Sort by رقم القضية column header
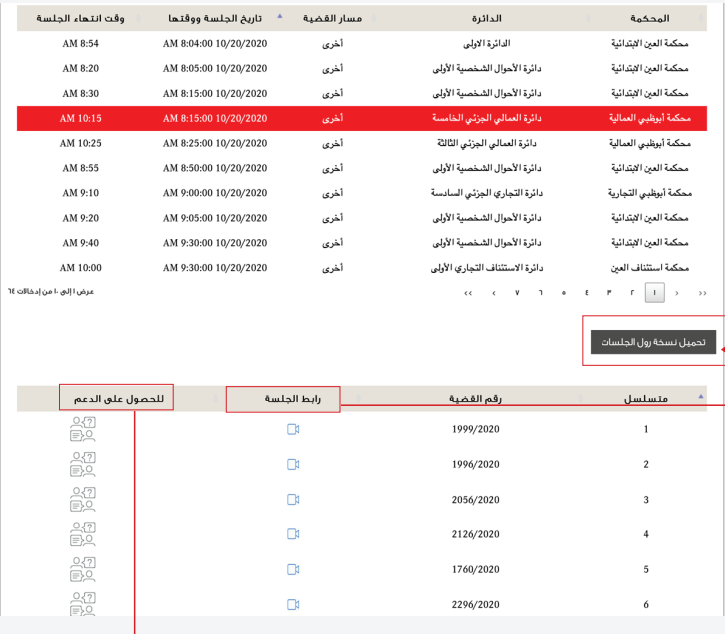The width and height of the screenshot is (725, 634). pyautogui.click(x=475, y=399)
